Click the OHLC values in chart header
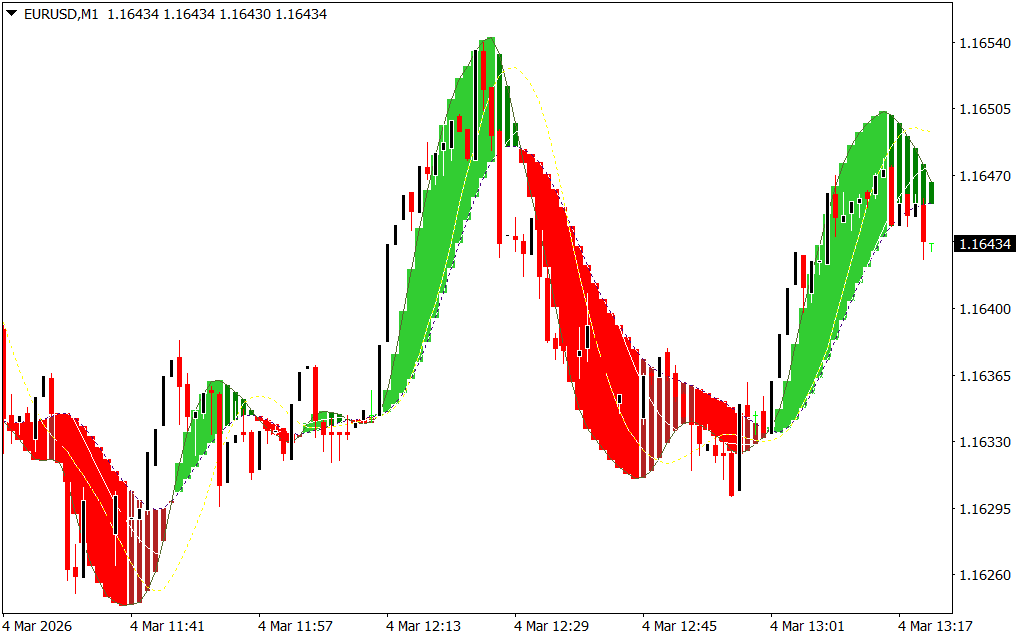 point(215,15)
